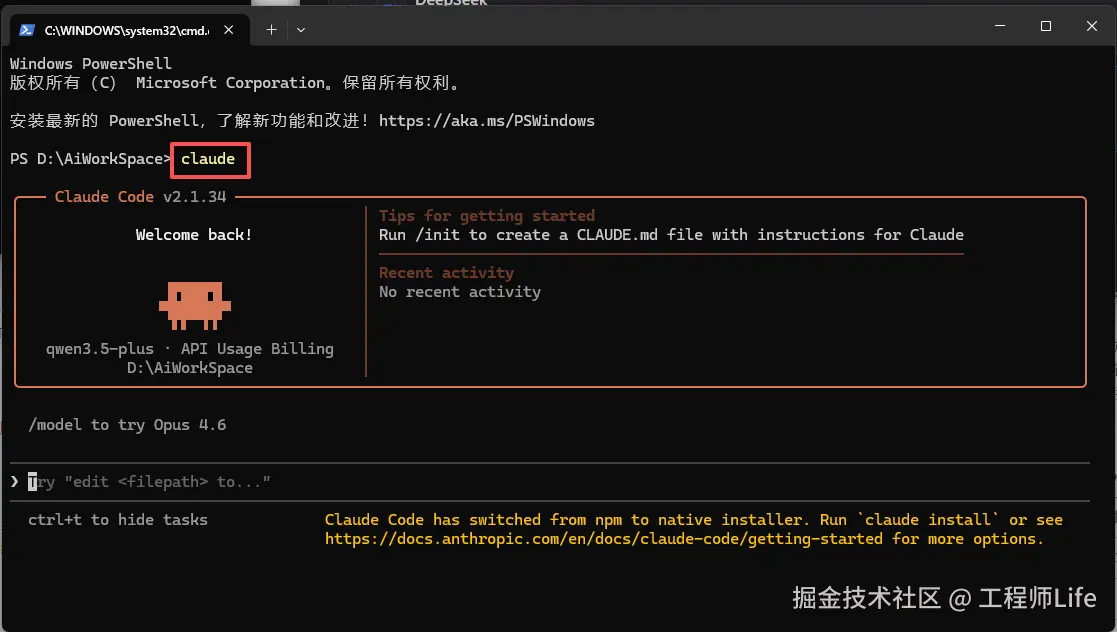
Task: Click the PowerShell icon on the terminal tab
Action: click(27, 30)
